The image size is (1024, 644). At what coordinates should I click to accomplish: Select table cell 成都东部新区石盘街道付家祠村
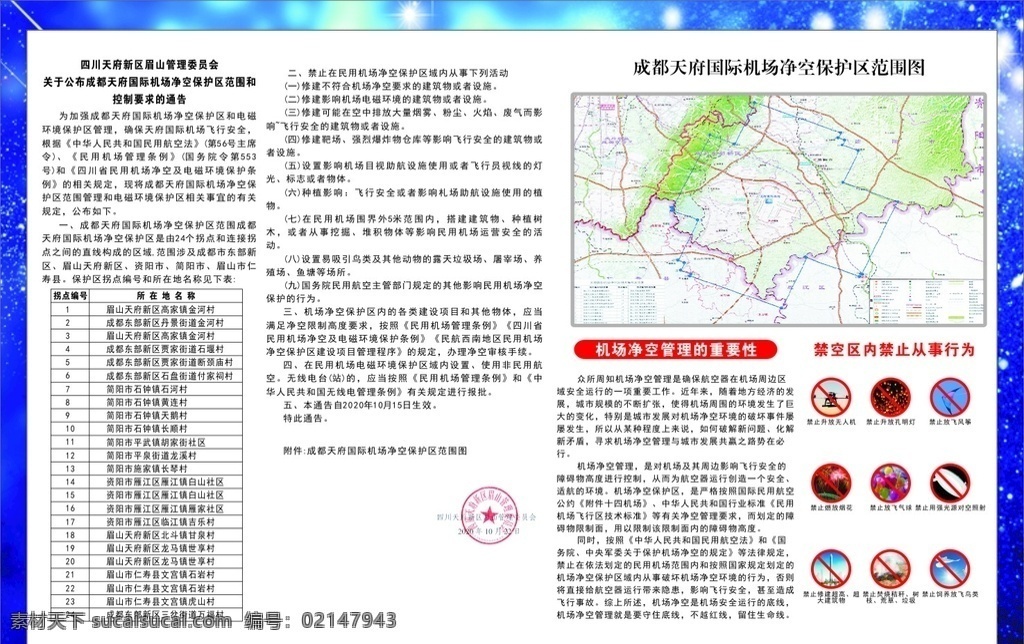pyautogui.click(x=166, y=376)
